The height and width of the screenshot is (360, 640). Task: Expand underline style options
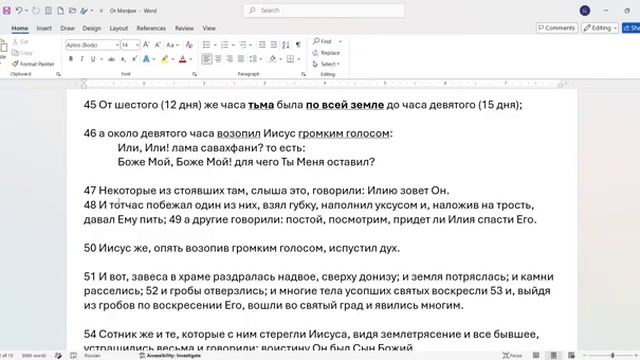[101, 59]
